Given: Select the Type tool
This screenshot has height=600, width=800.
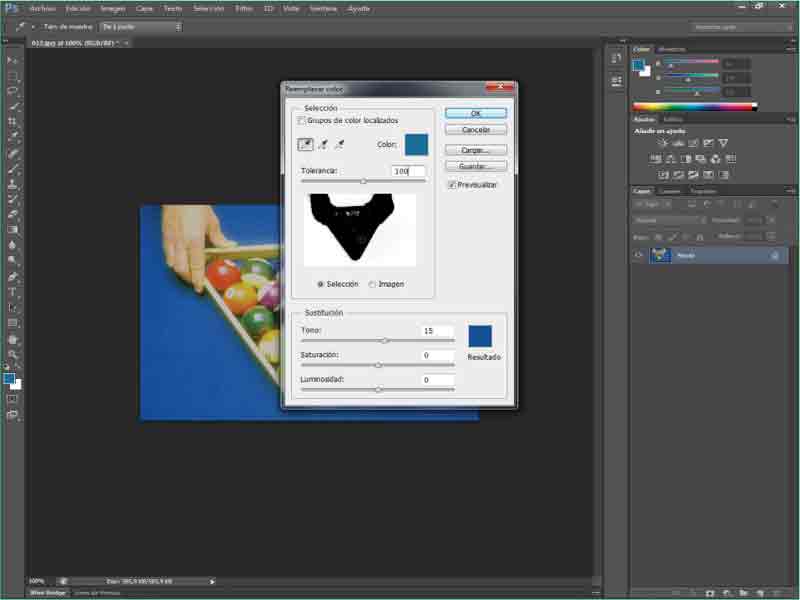Looking at the screenshot, I should click(13, 292).
